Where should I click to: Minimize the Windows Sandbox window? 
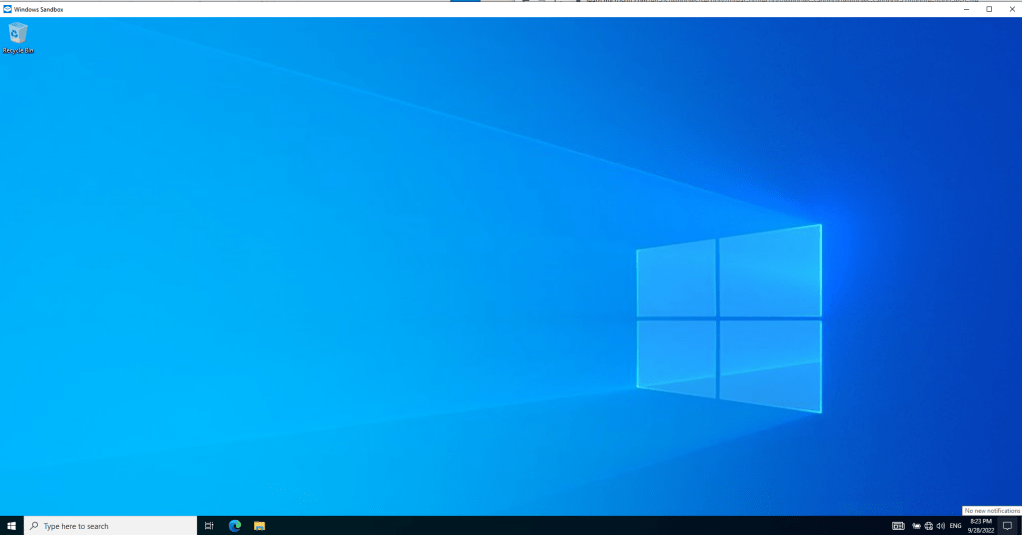pyautogui.click(x=966, y=9)
